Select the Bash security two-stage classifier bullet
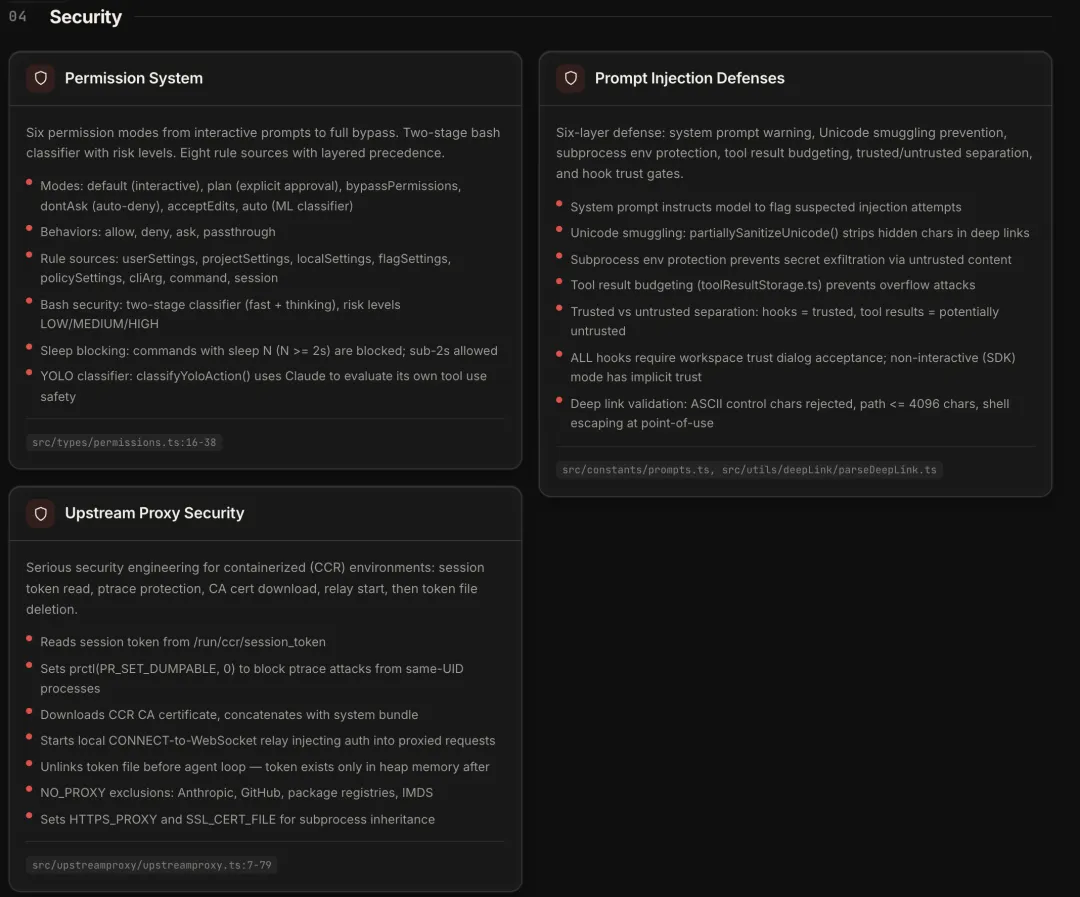The height and width of the screenshot is (897, 1080). click(x=220, y=314)
